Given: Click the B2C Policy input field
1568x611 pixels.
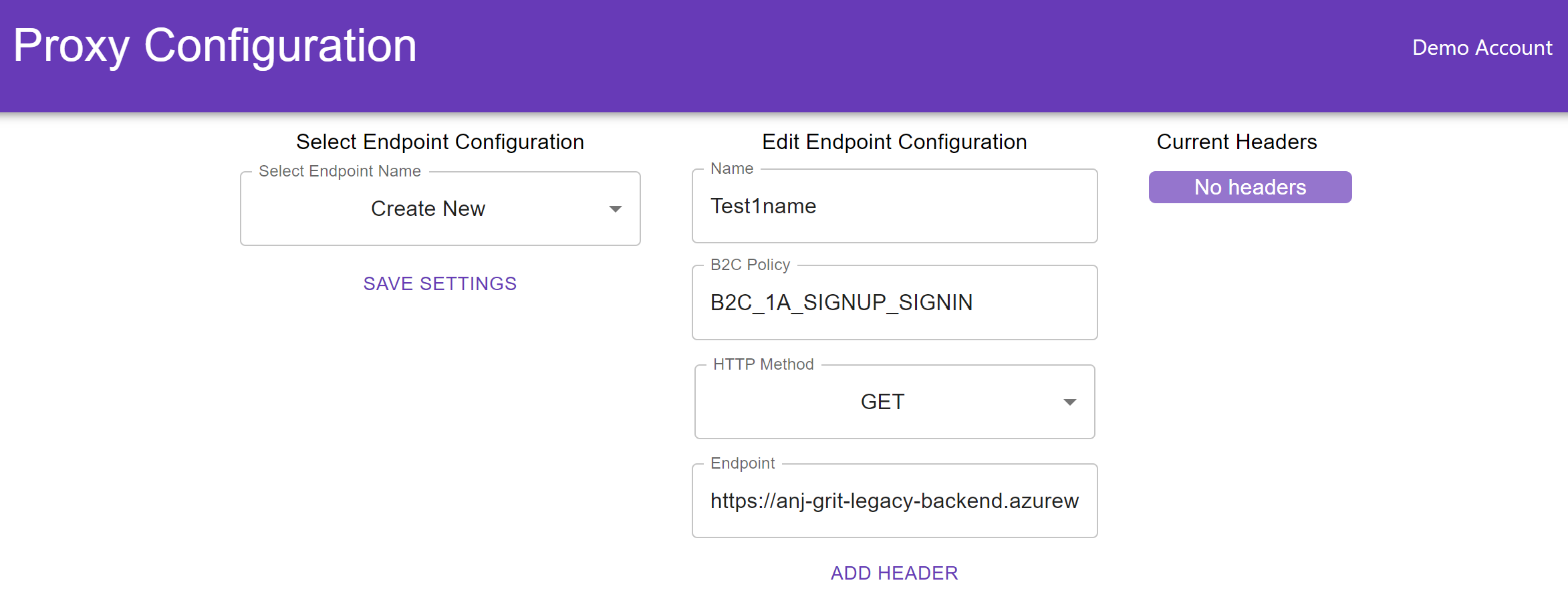Looking at the screenshot, I should 894,302.
